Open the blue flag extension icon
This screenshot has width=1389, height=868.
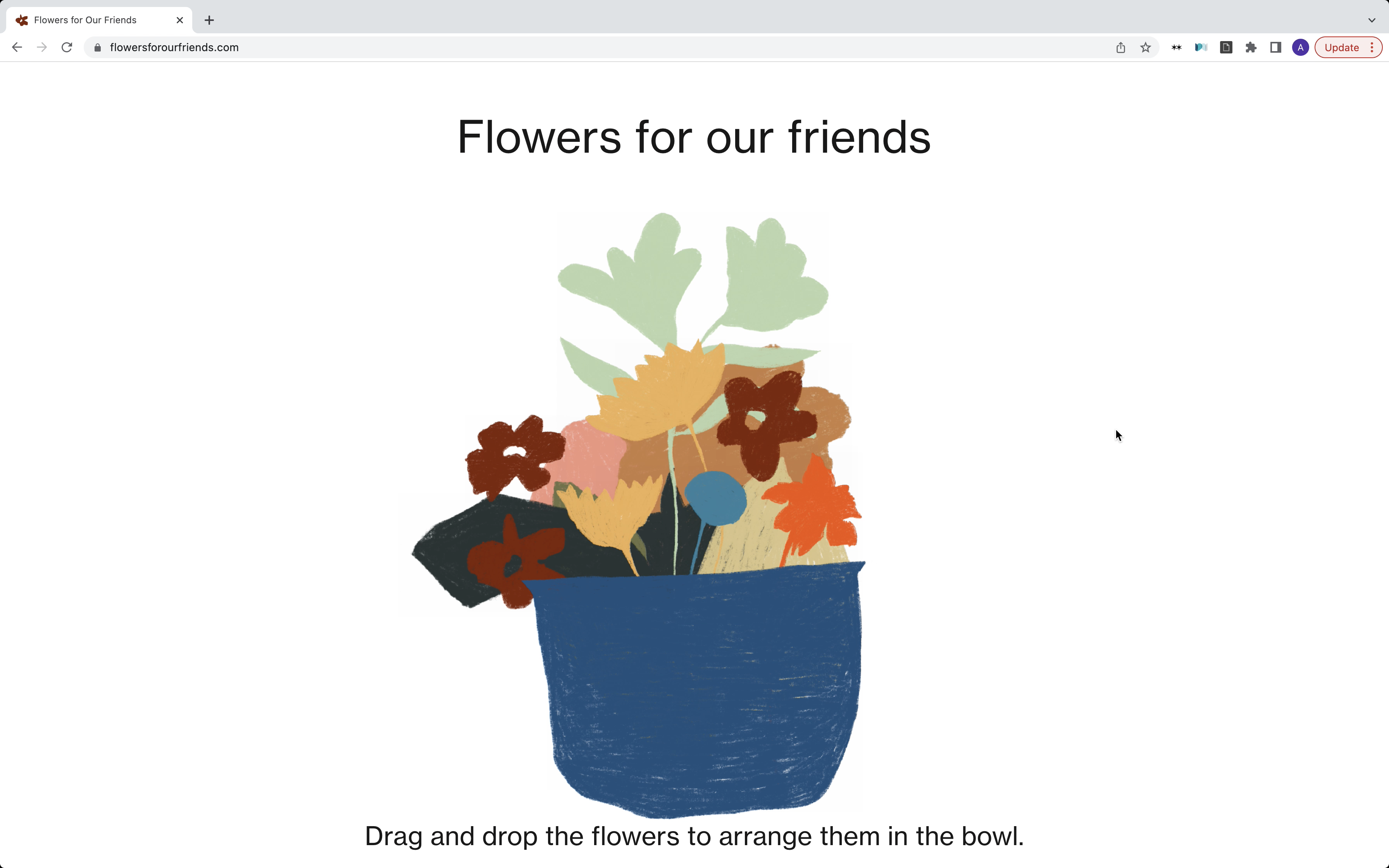(x=1201, y=48)
